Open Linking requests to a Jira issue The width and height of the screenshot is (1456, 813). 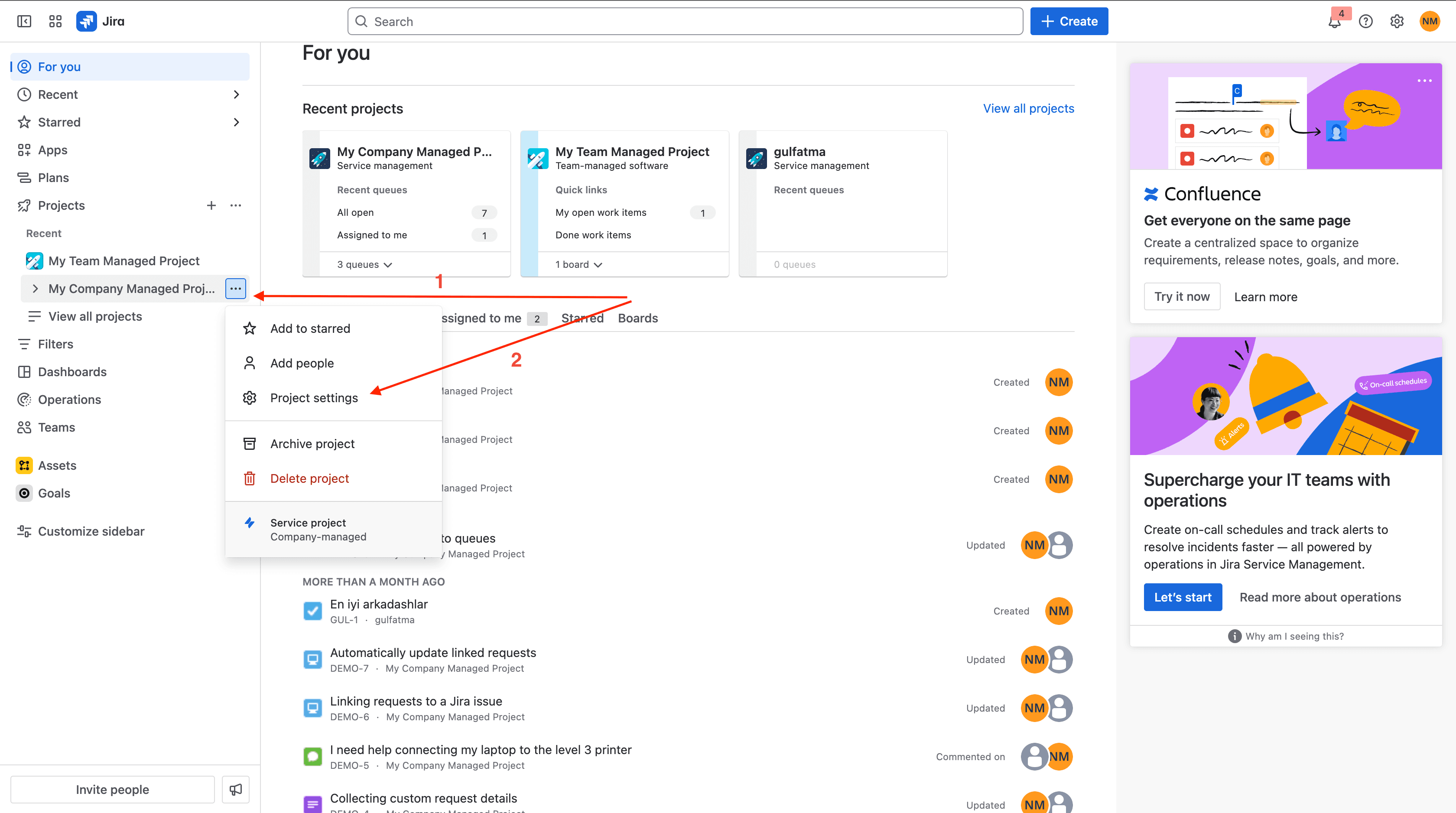416,702
